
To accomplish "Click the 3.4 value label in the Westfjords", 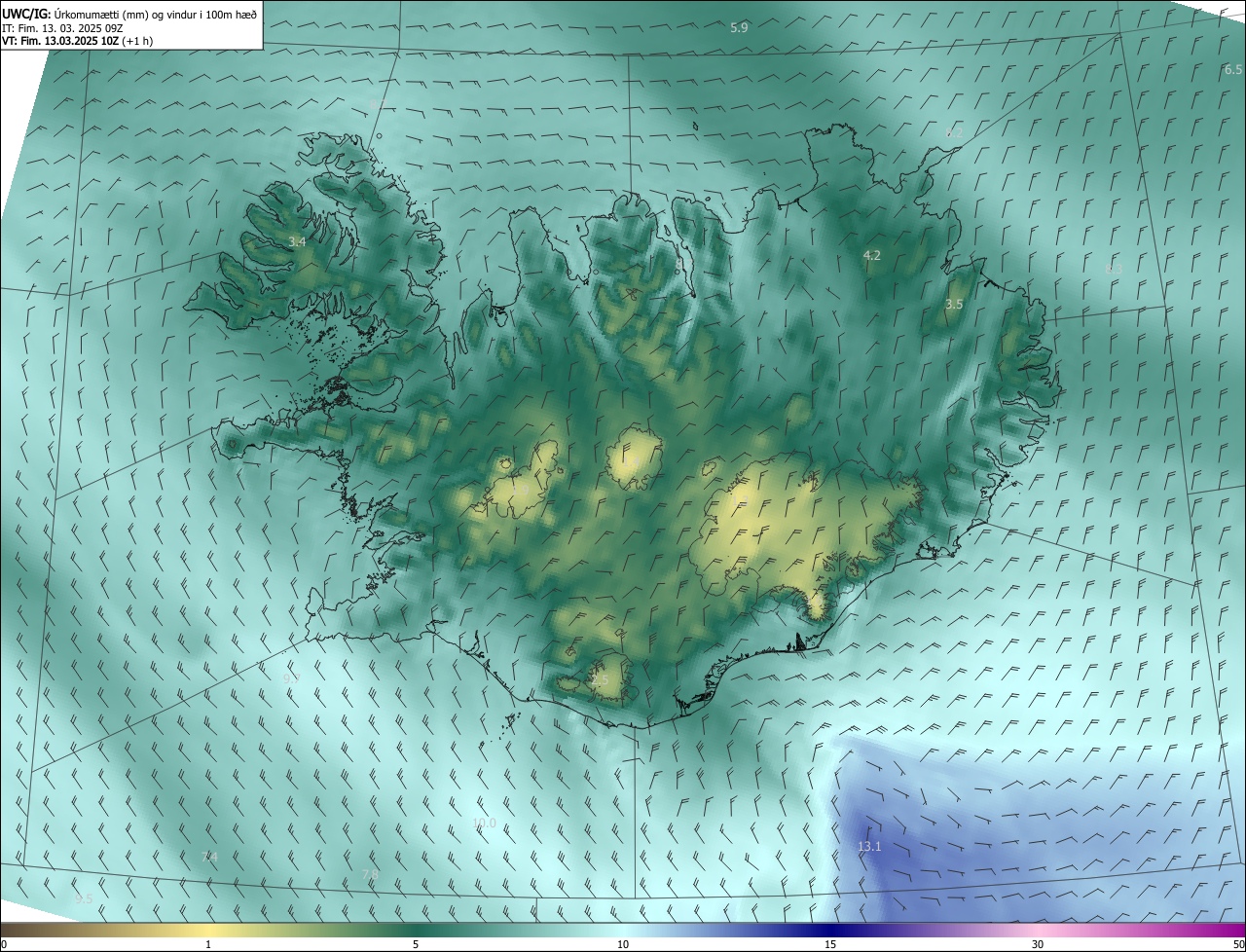I will 297,241.
